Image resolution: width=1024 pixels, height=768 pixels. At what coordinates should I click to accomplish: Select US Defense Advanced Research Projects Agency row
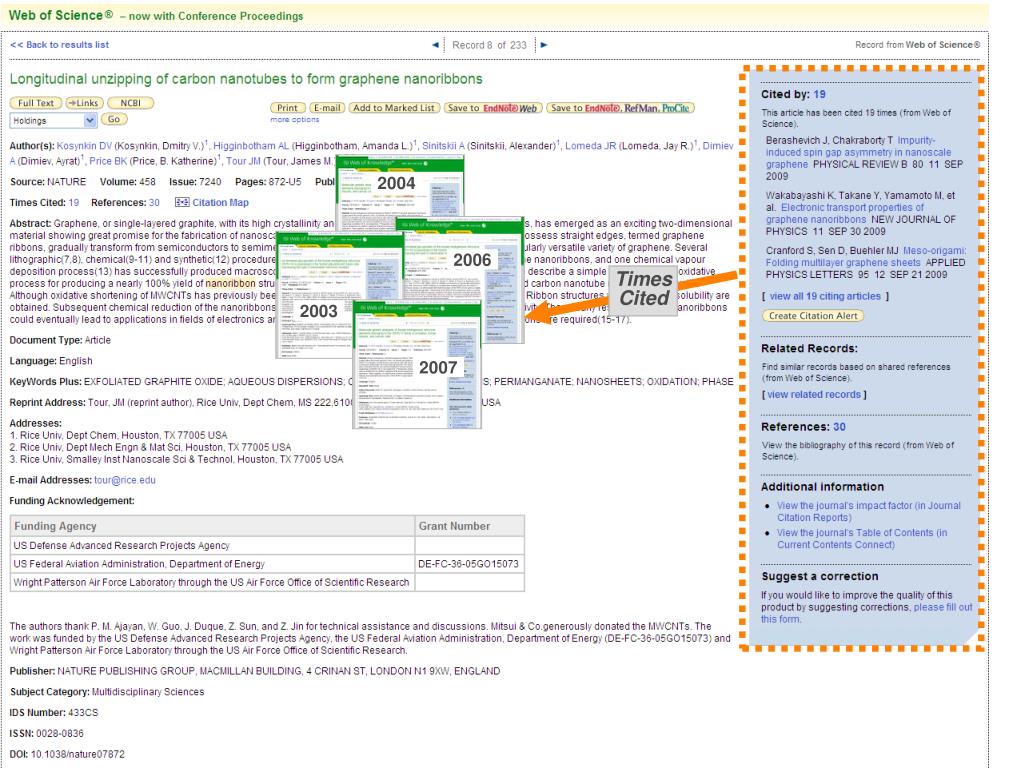click(x=267, y=545)
